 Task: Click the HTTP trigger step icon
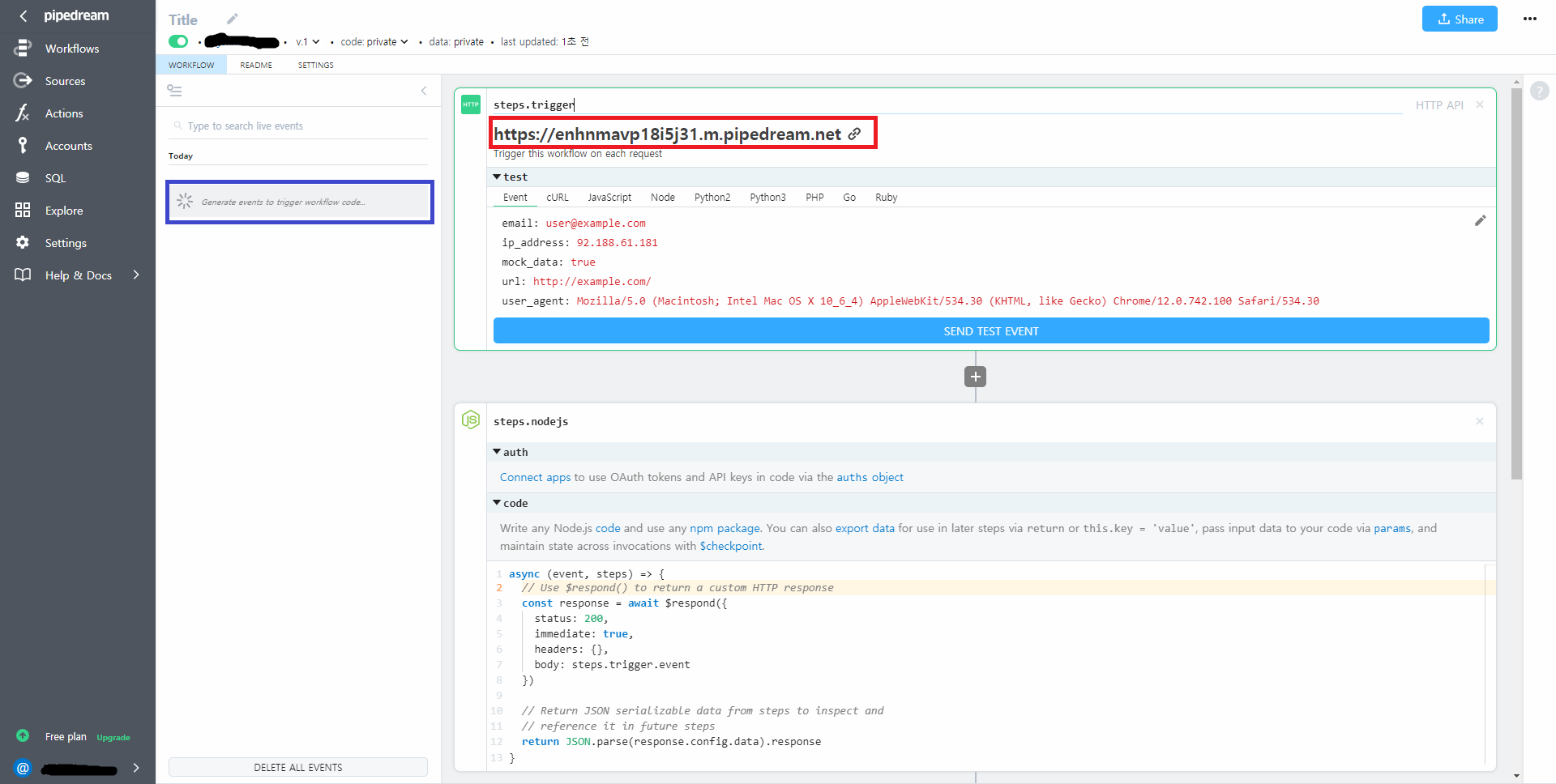click(x=471, y=104)
